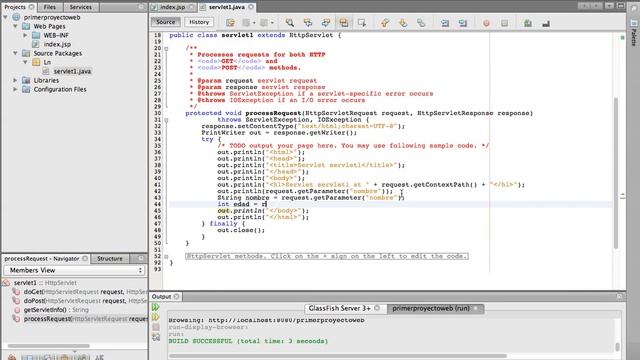Close the Output panel tab
The image size is (640, 360).
[176, 296]
